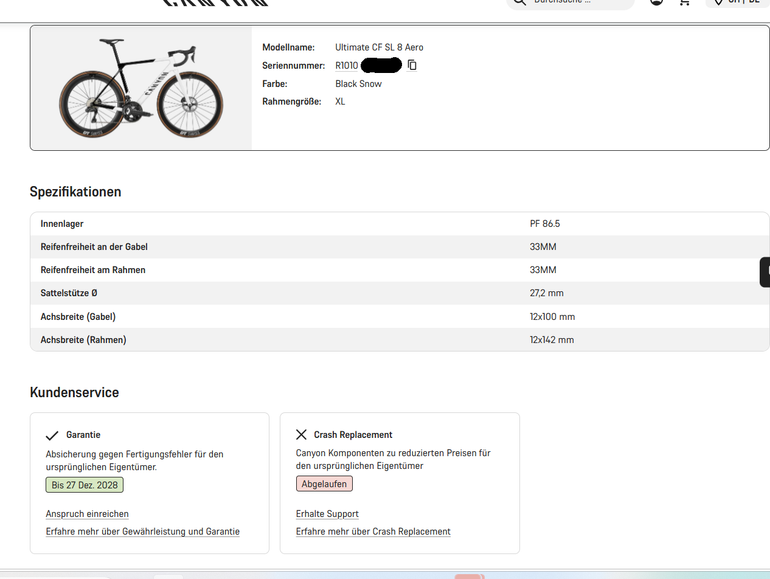770x579 pixels.
Task: Select the model name Ultimate CF SL 8 Aero
Action: 379,47
